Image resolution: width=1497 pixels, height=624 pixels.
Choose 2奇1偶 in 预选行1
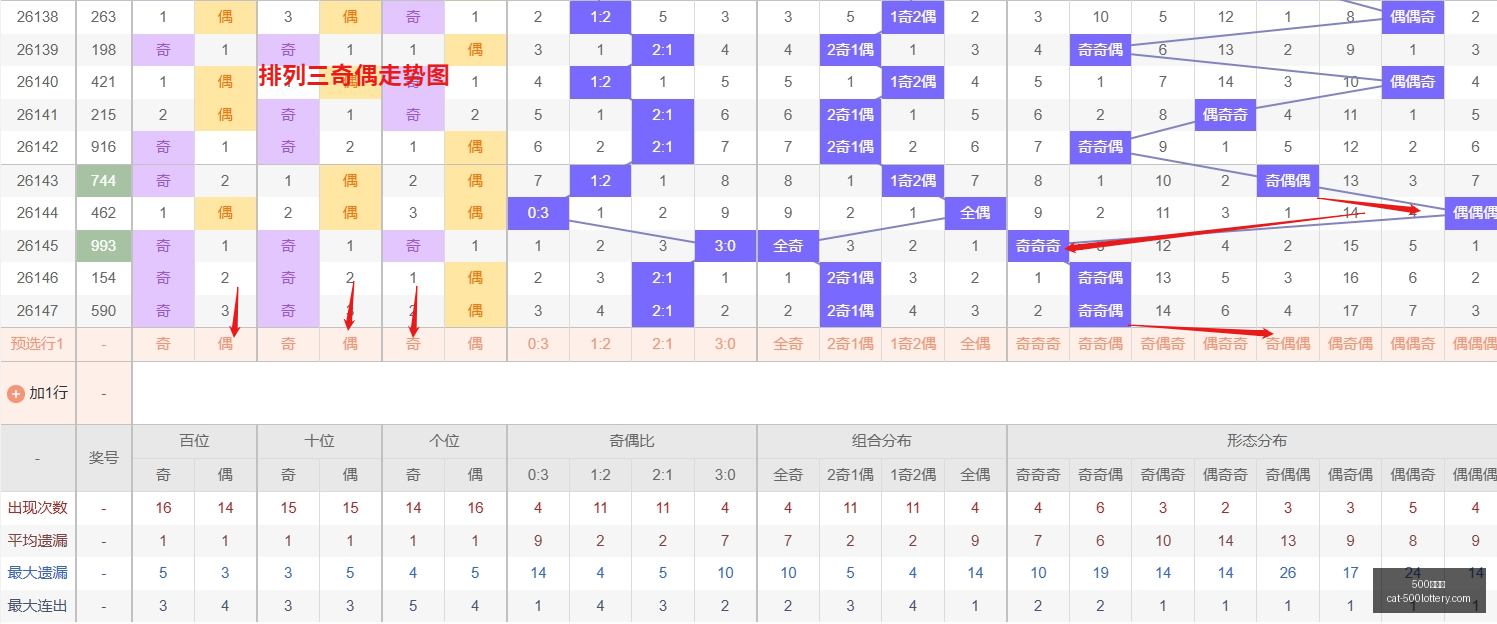pyautogui.click(x=850, y=344)
